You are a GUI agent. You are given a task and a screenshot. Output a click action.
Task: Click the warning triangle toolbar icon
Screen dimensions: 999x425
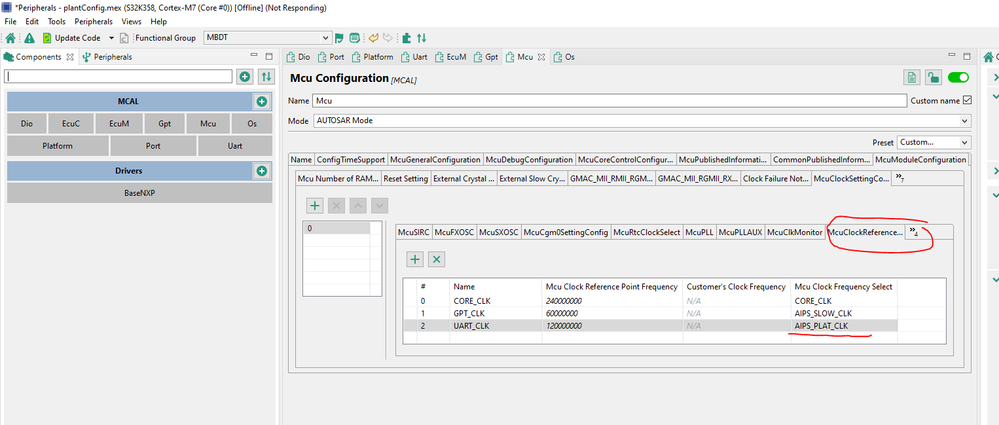[29, 38]
